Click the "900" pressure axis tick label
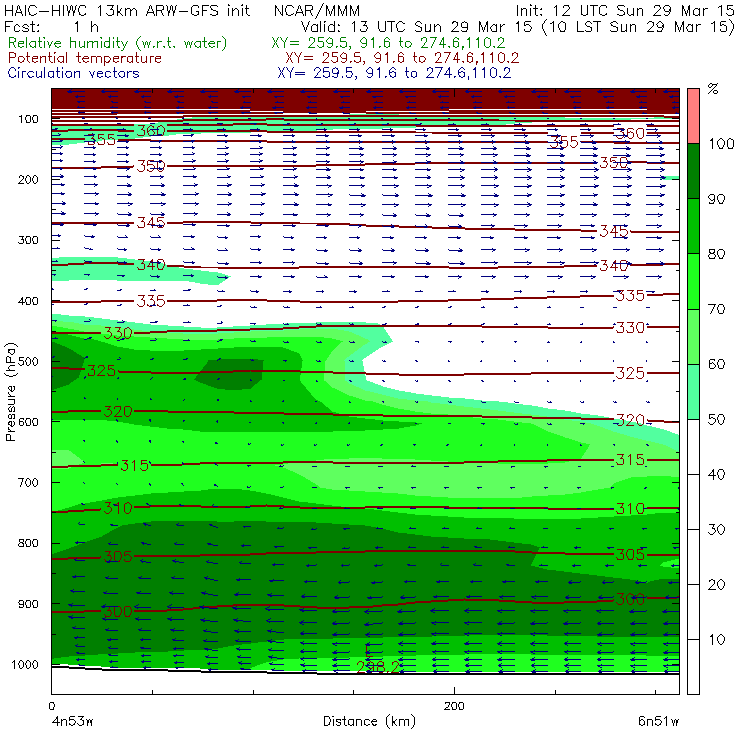 click(x=28, y=604)
